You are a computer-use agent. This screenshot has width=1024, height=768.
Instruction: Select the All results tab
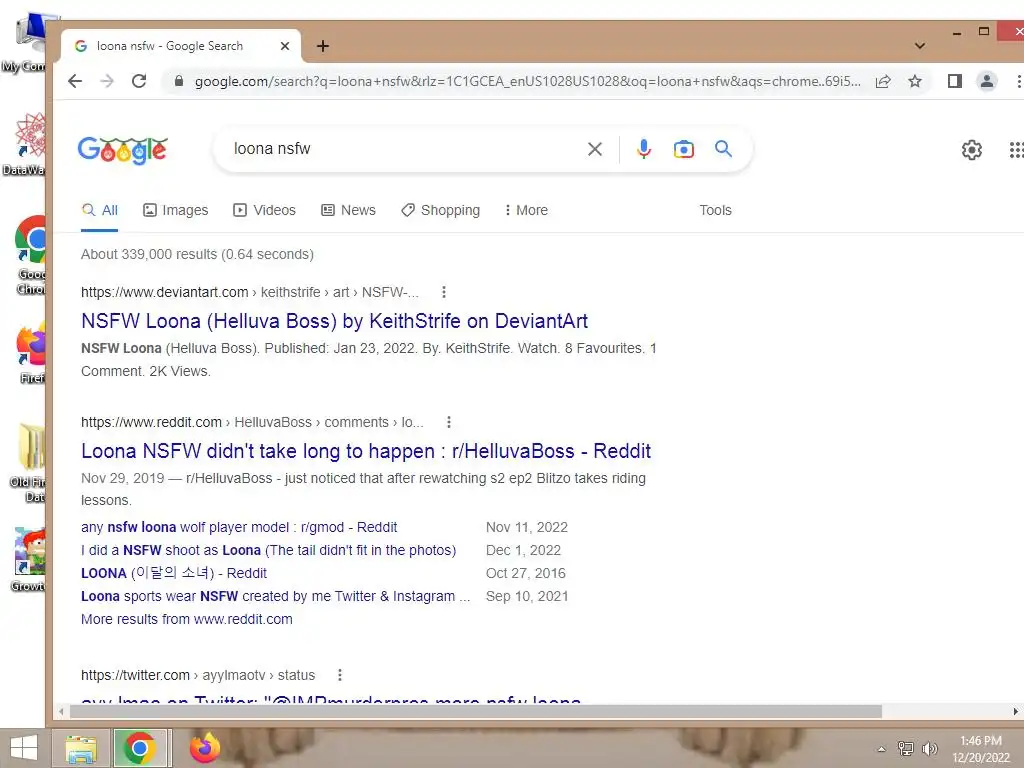(99, 210)
